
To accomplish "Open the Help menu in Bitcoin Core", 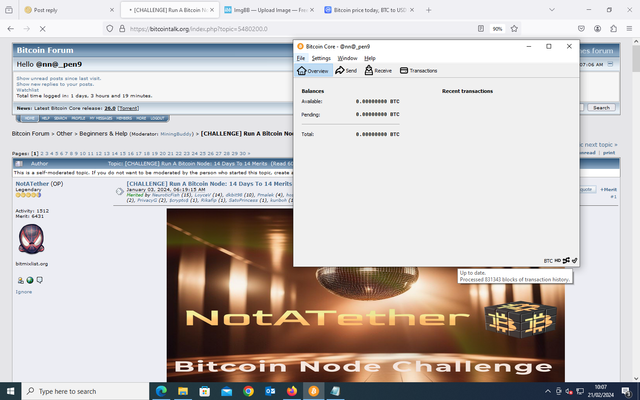I will [x=370, y=58].
